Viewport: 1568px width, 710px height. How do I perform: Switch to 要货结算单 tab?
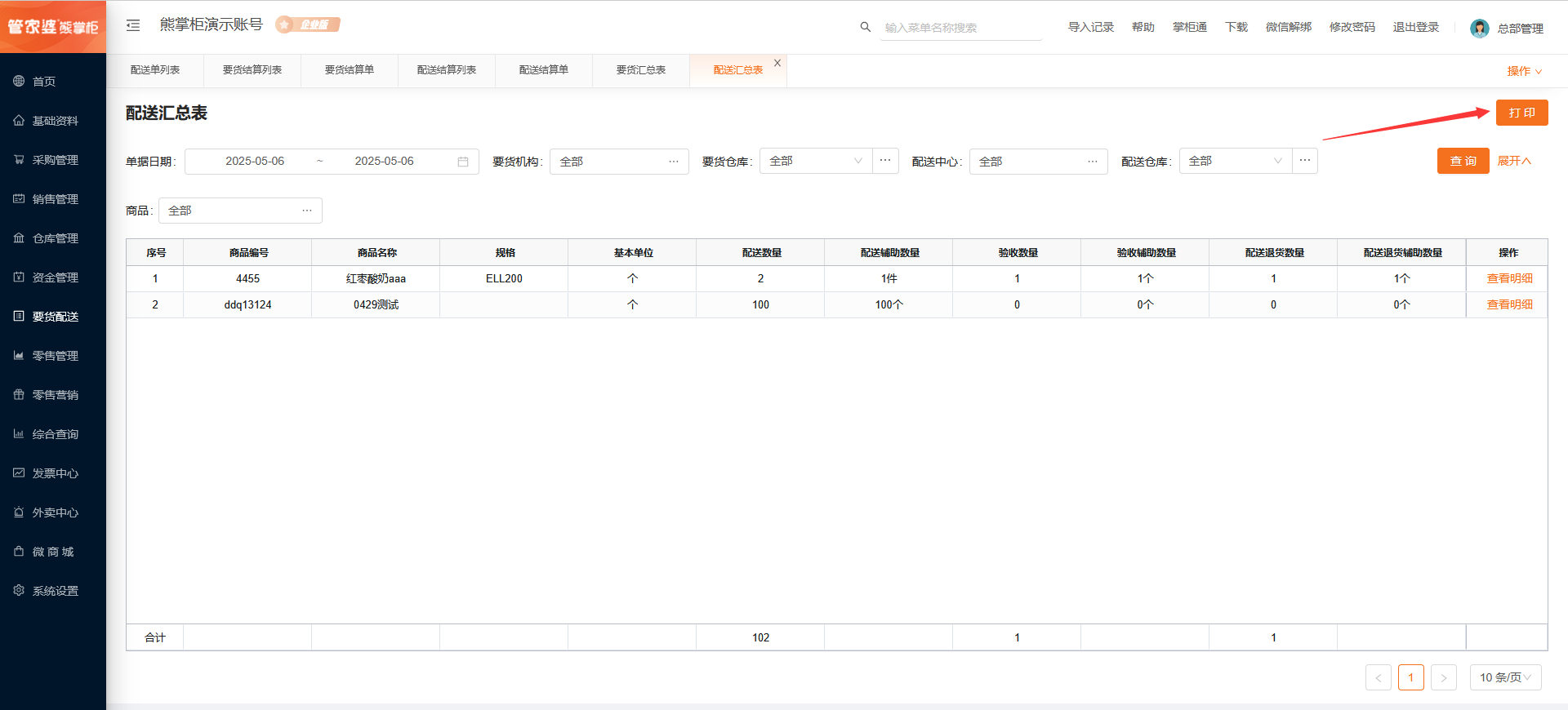tap(350, 70)
